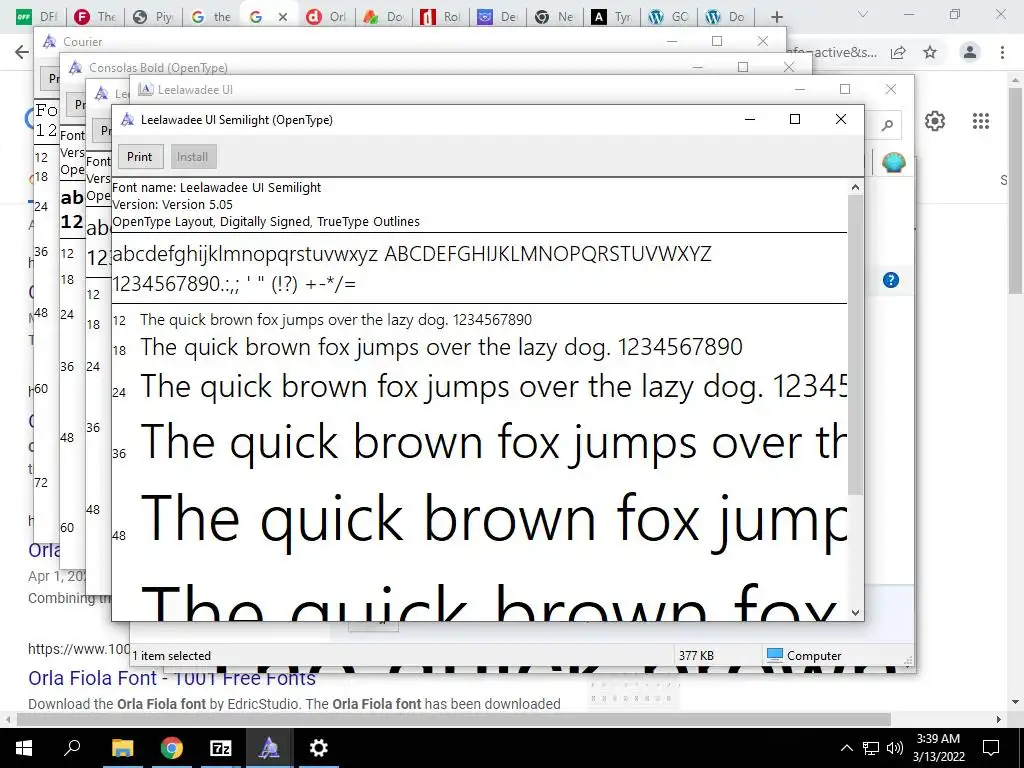Open the Google apps grid
The width and height of the screenshot is (1024, 768).
(x=981, y=121)
